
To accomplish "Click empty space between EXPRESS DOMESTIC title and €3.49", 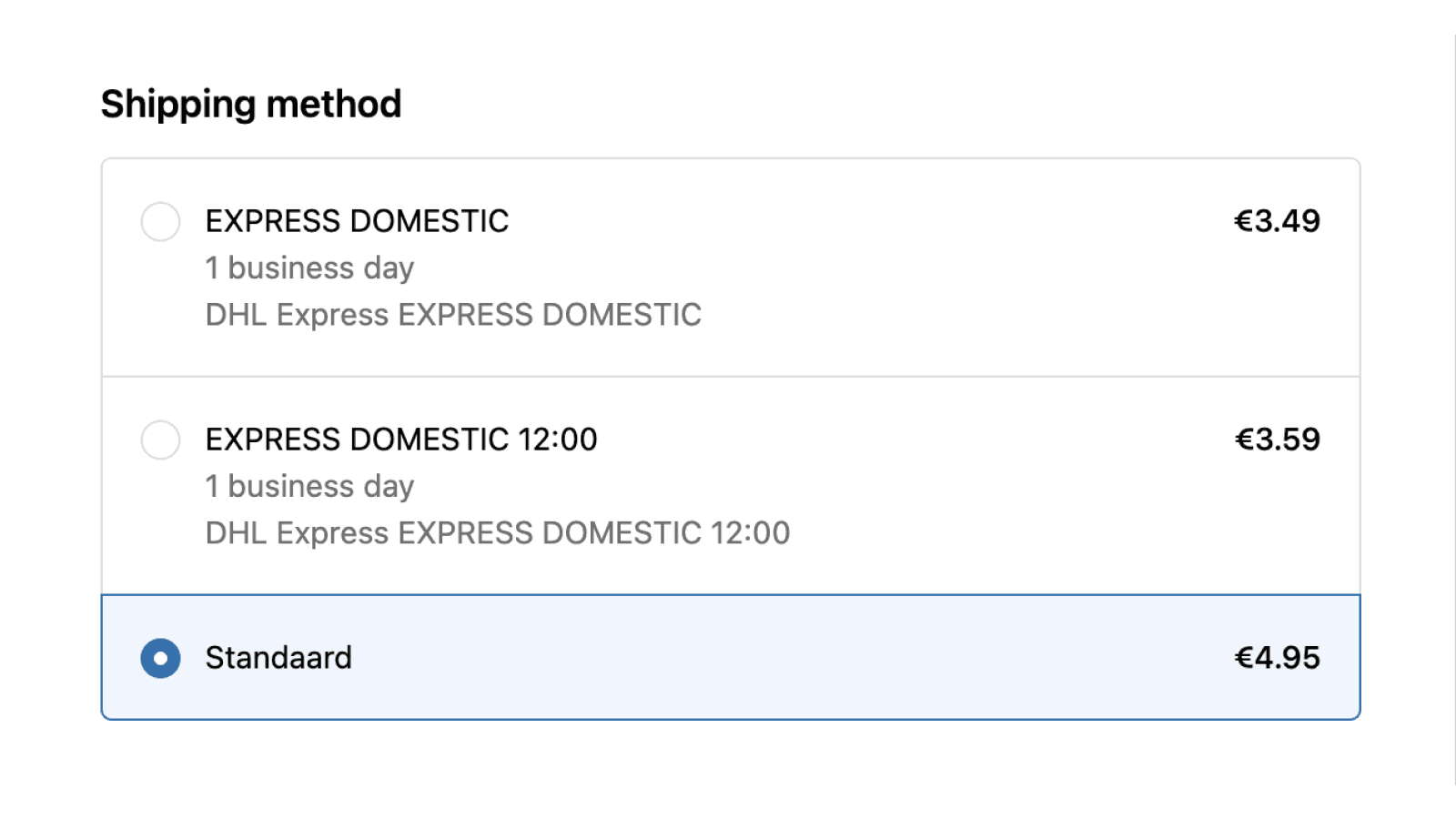I will click(864, 221).
